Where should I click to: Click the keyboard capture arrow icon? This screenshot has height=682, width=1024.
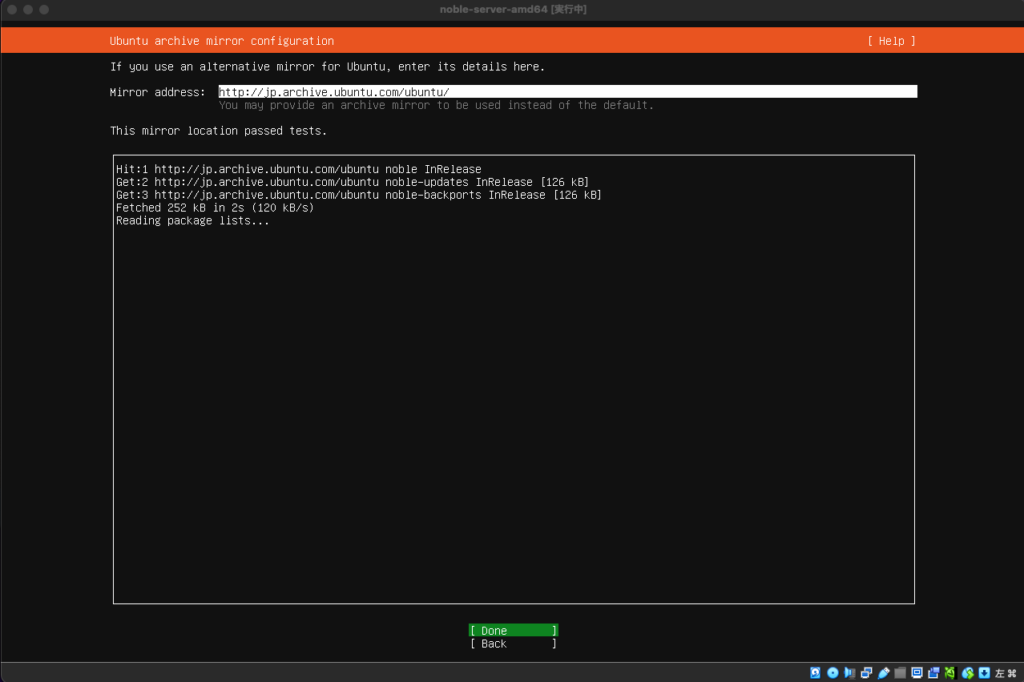(984, 673)
